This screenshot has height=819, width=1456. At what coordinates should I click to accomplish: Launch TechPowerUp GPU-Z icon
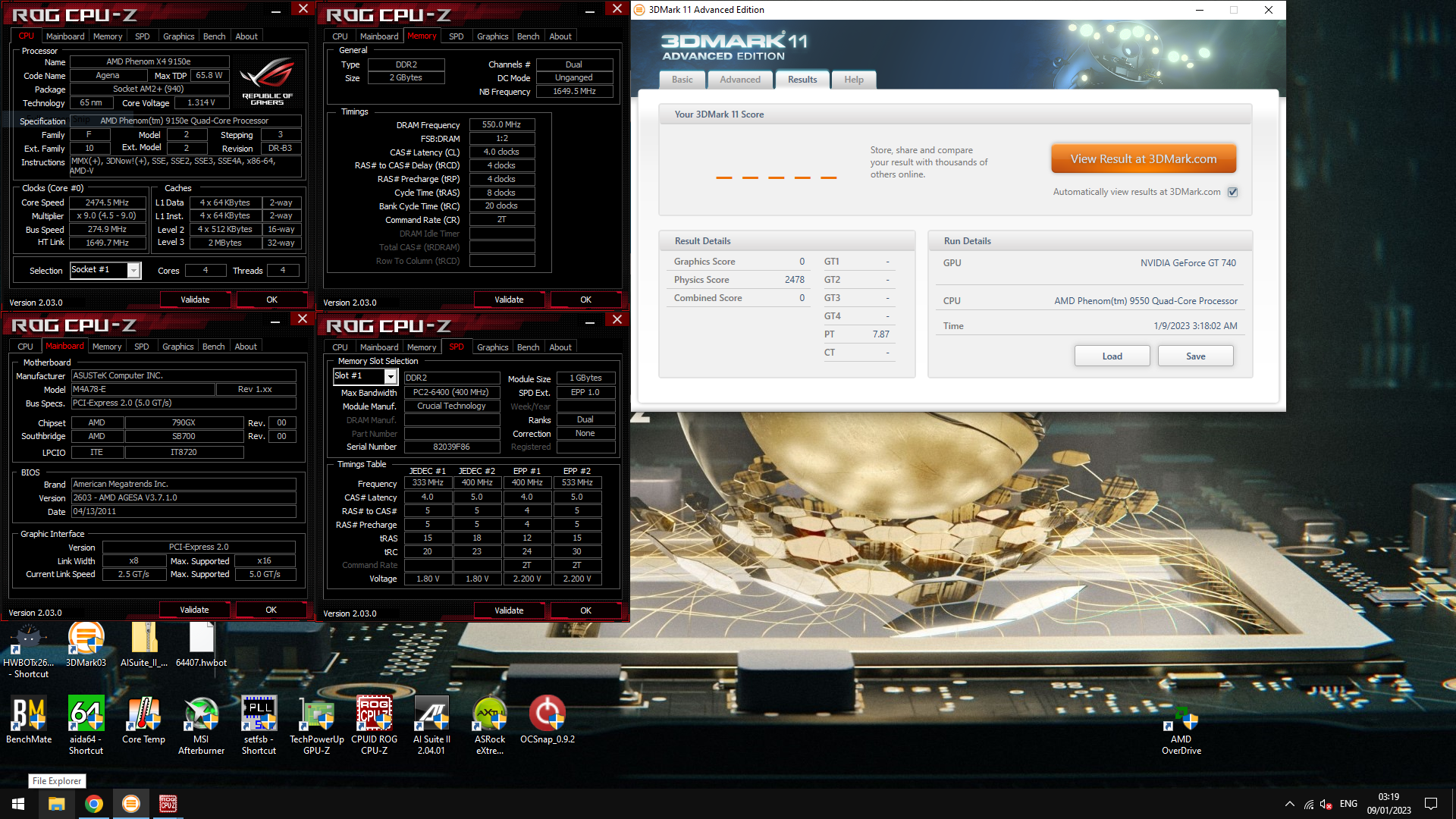[x=316, y=726]
